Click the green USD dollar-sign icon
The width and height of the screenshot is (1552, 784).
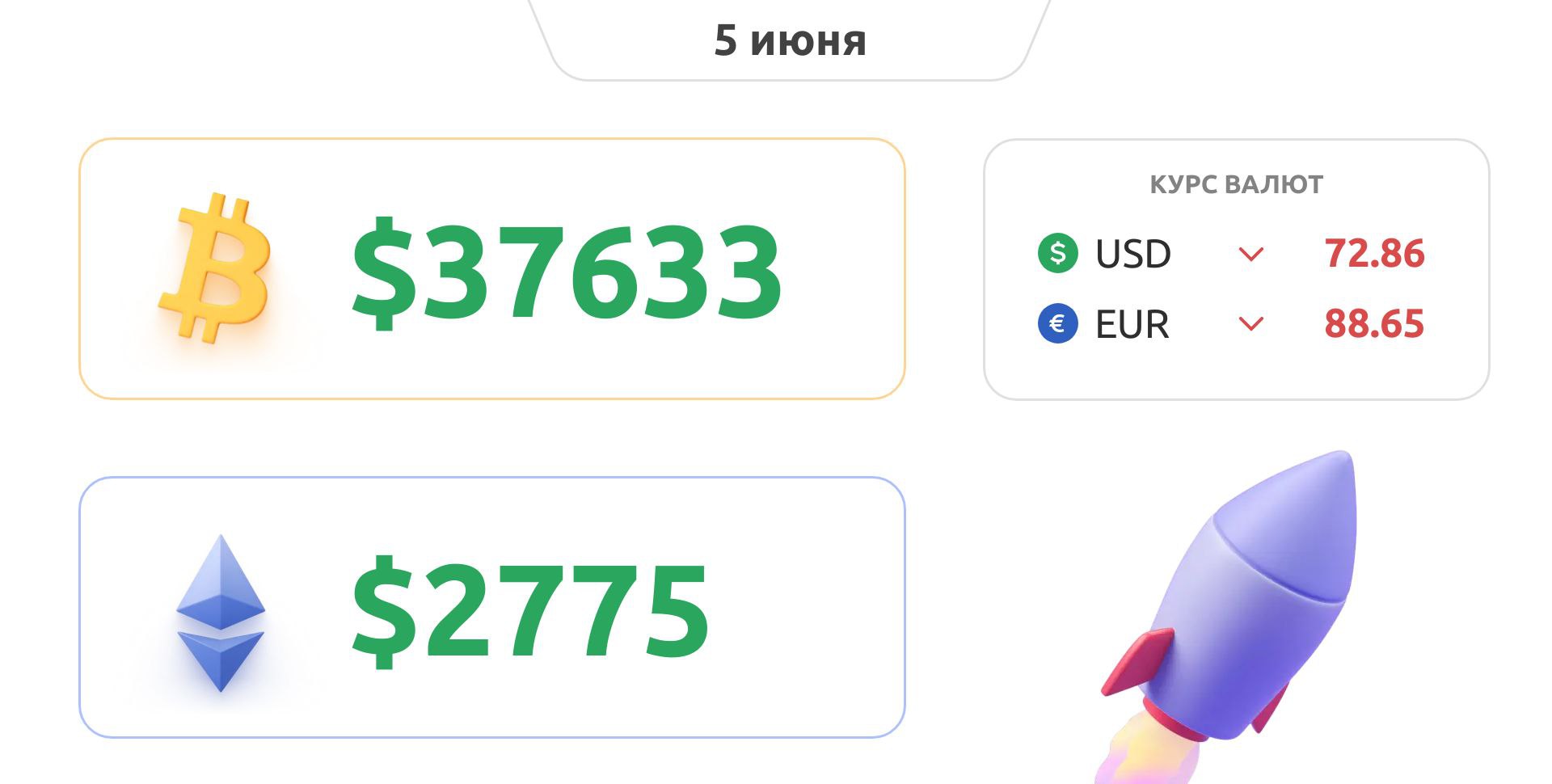[1057, 253]
